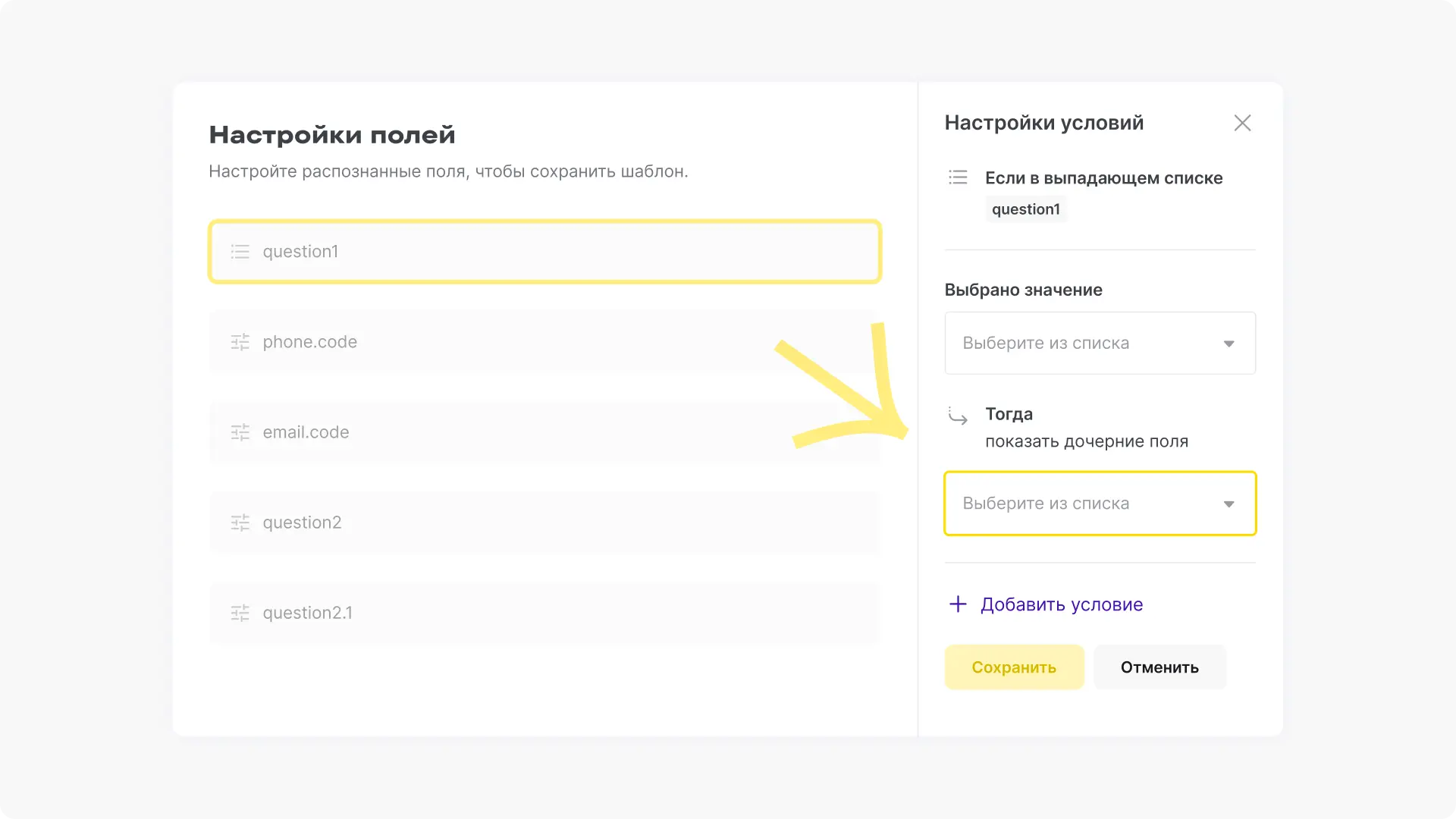Viewport: 1456px width, 819px height.
Task: Click arrow of Выбрано значение dropdown
Action: coord(1228,344)
